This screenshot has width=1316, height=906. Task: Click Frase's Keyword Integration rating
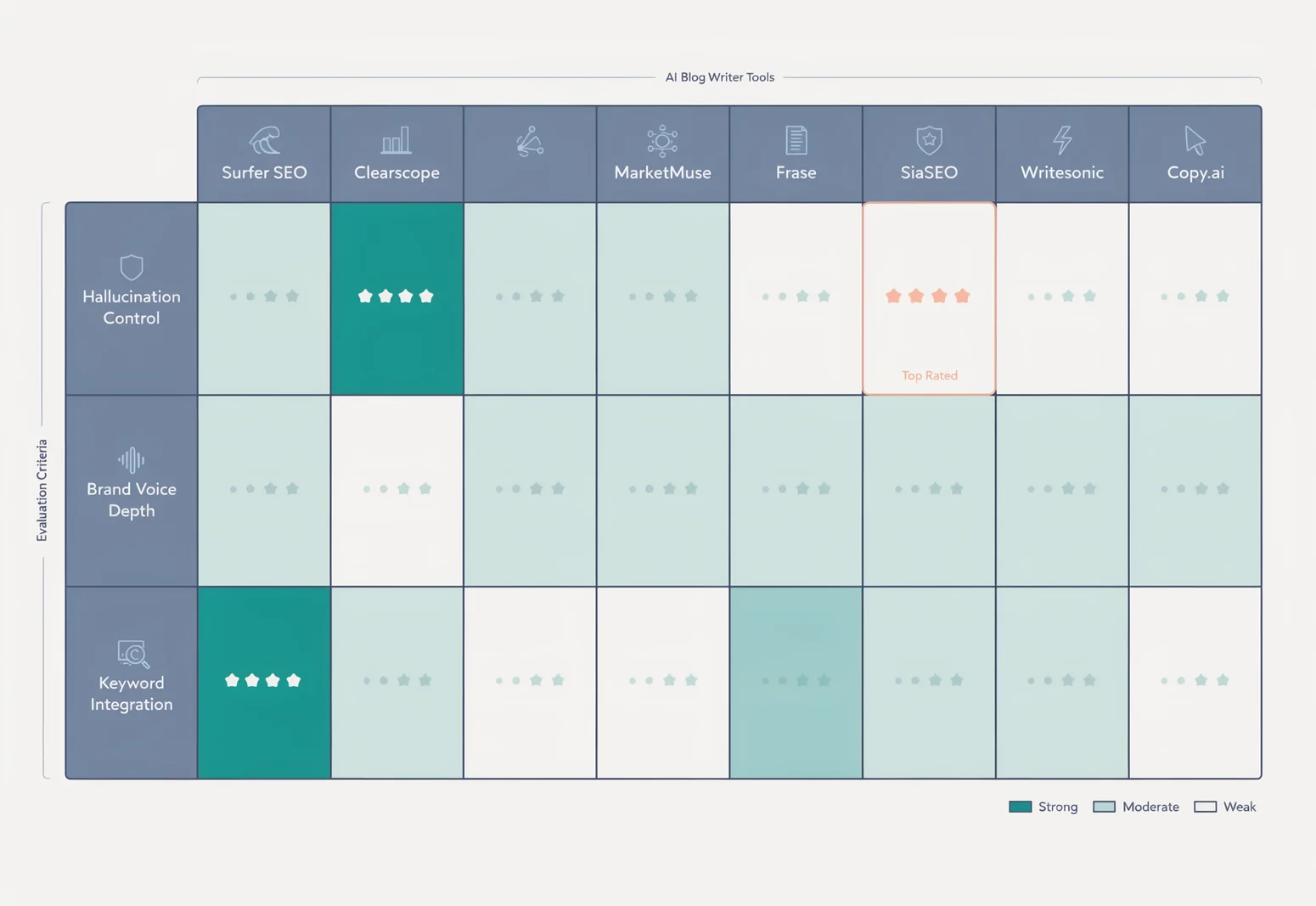tap(796, 680)
